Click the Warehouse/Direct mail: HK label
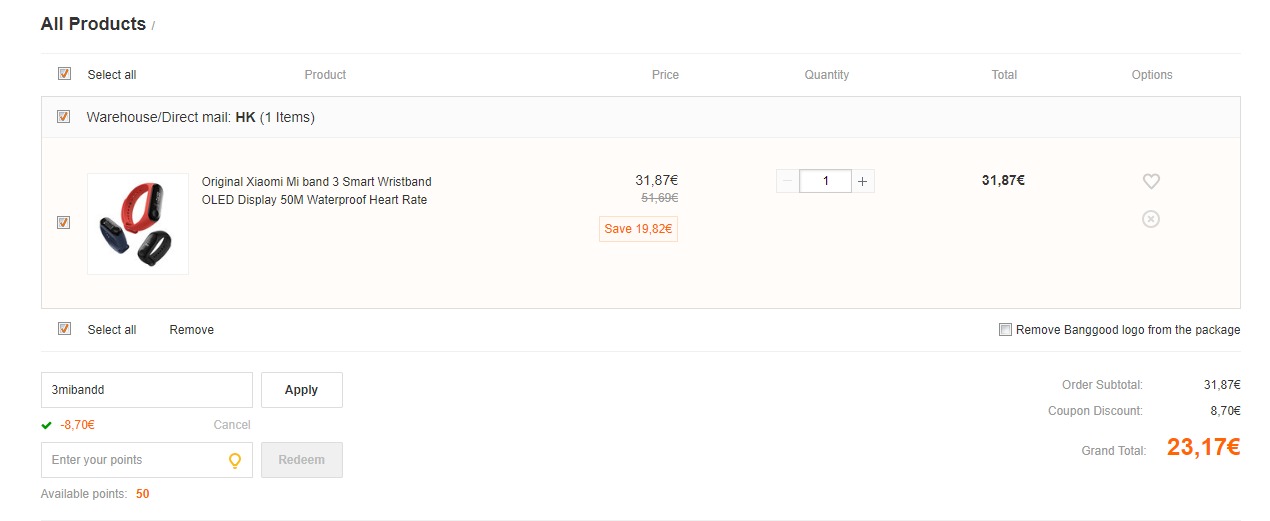 (x=200, y=117)
